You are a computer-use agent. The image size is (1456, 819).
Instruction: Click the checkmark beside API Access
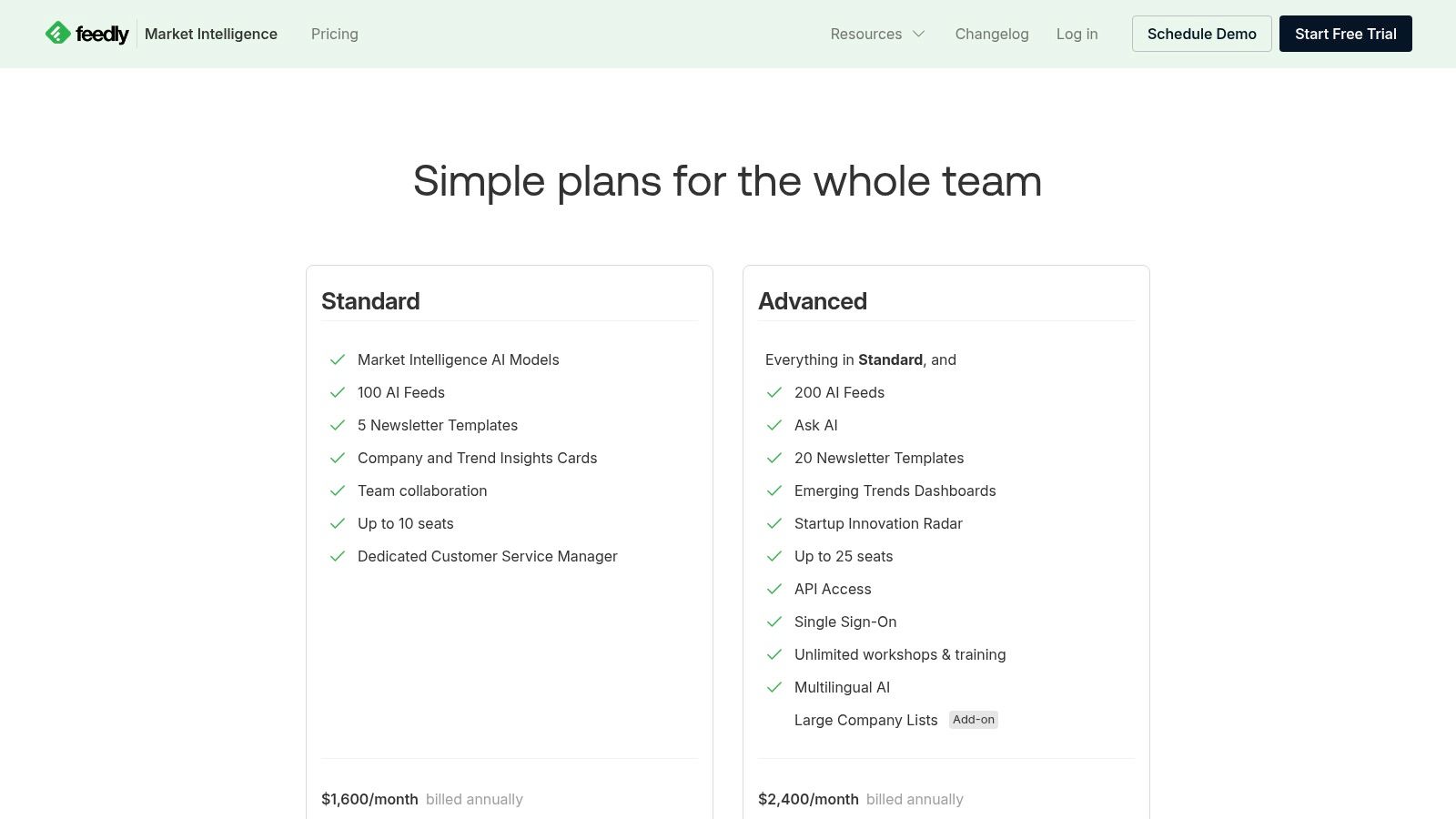click(774, 589)
